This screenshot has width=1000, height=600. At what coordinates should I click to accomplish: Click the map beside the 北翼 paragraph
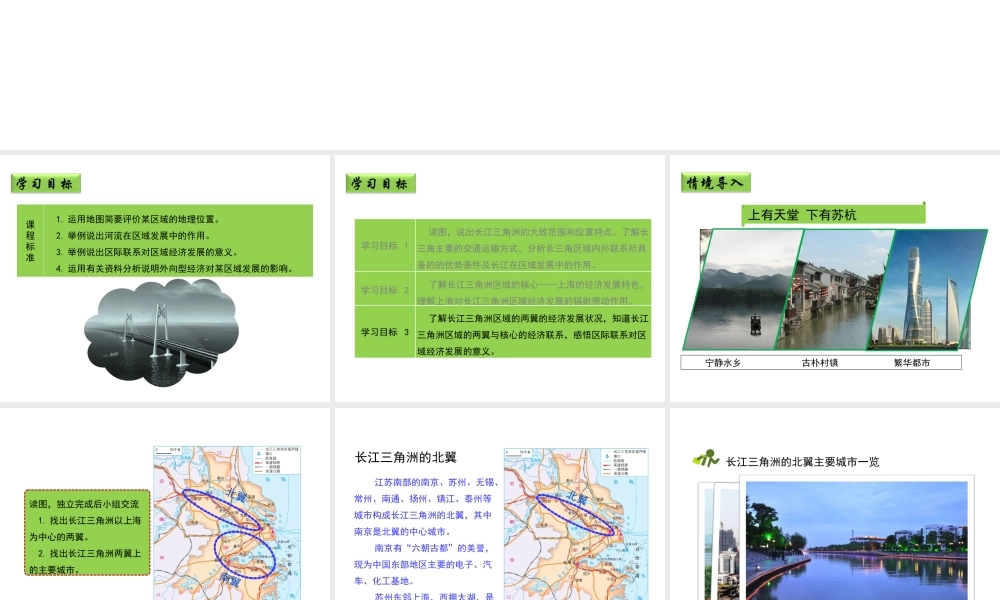577,524
